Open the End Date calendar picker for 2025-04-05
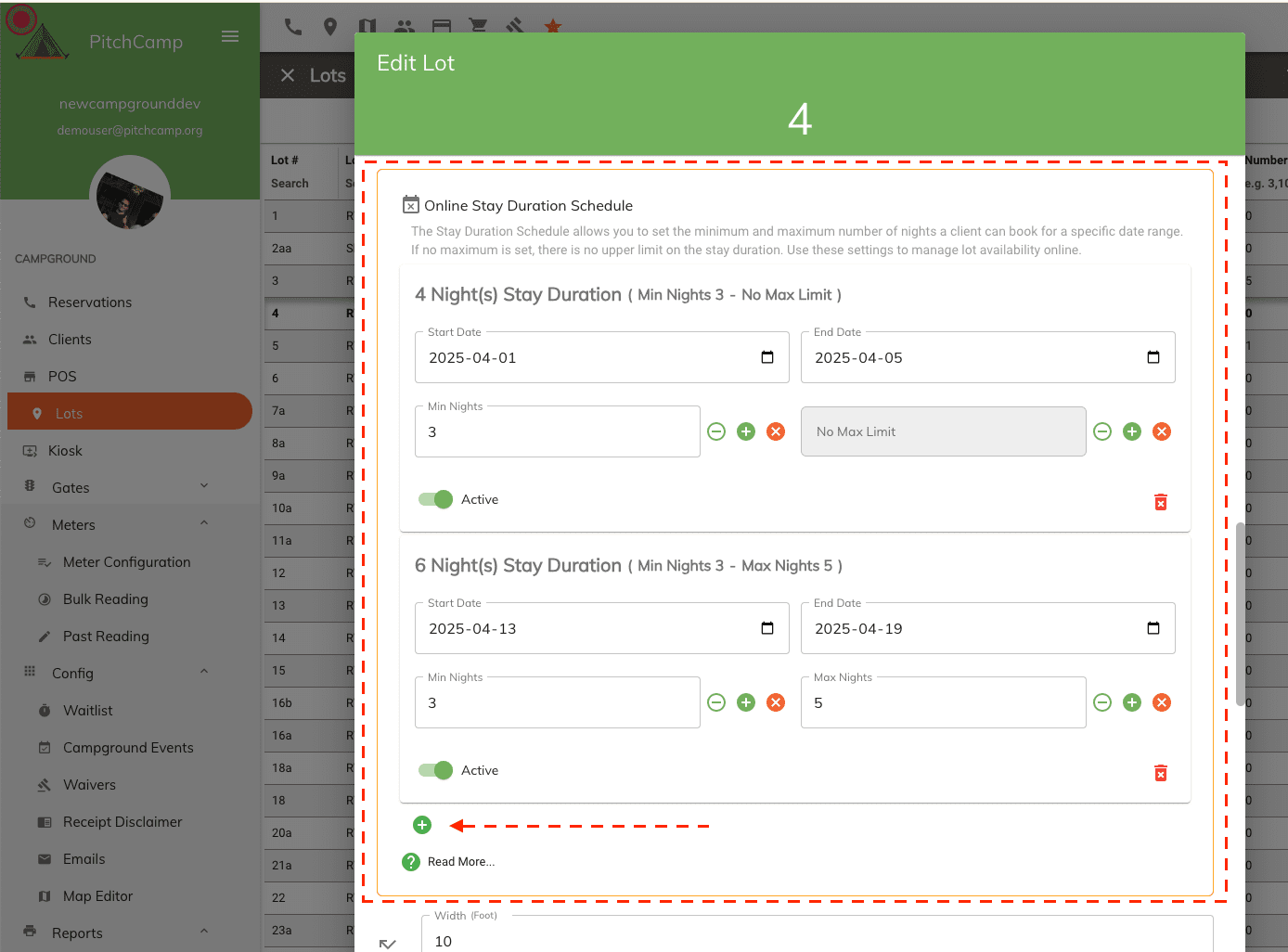The height and width of the screenshot is (952, 1288). pos(1153,357)
